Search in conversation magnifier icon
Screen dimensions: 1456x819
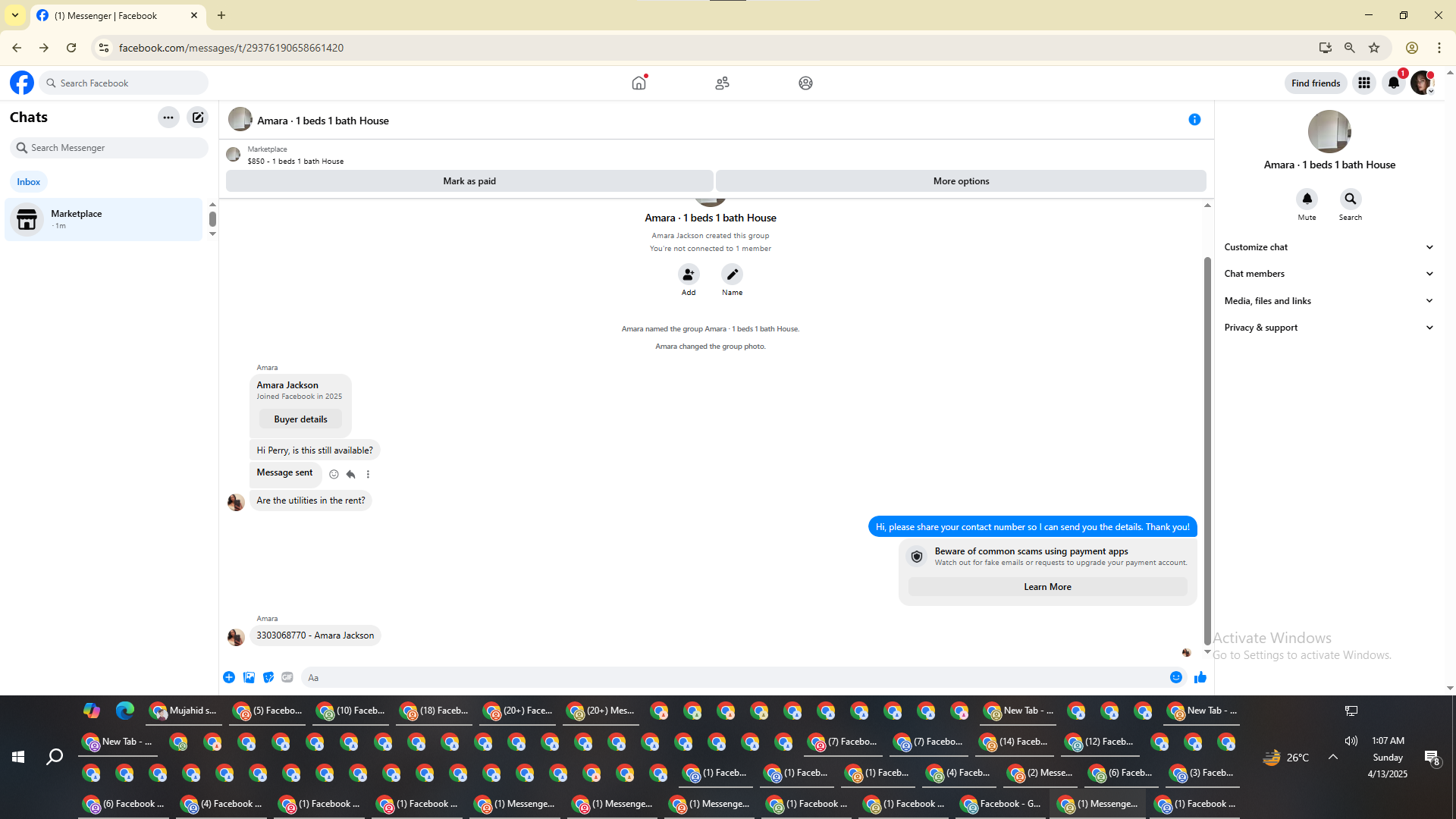tap(1350, 199)
